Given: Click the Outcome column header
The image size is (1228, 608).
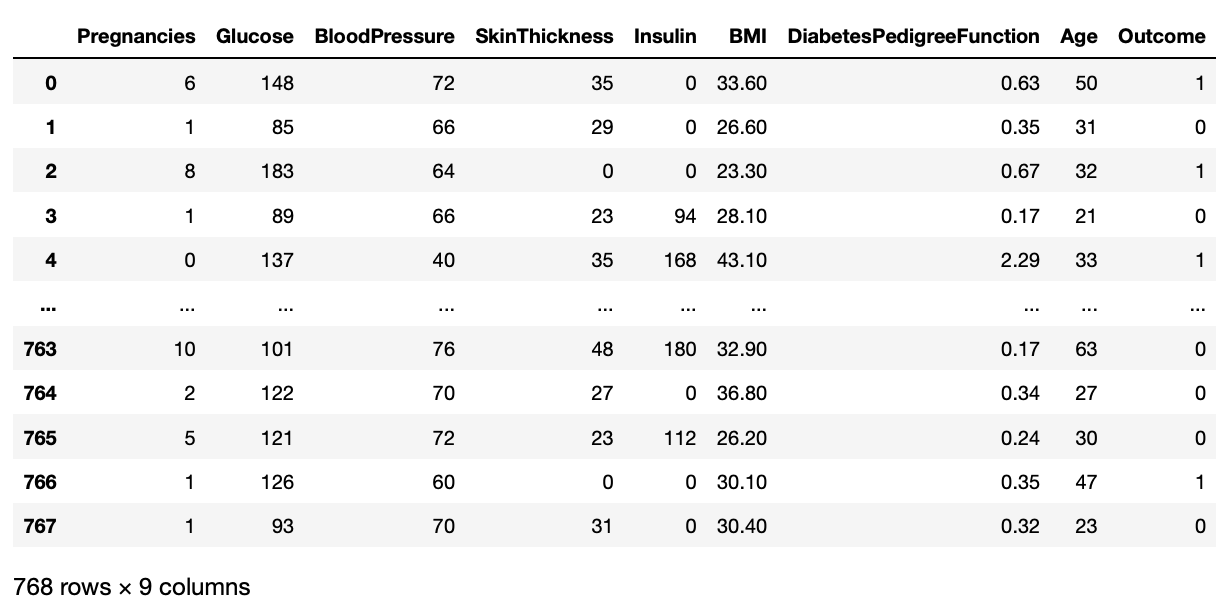Looking at the screenshot, I should pos(1162,37).
